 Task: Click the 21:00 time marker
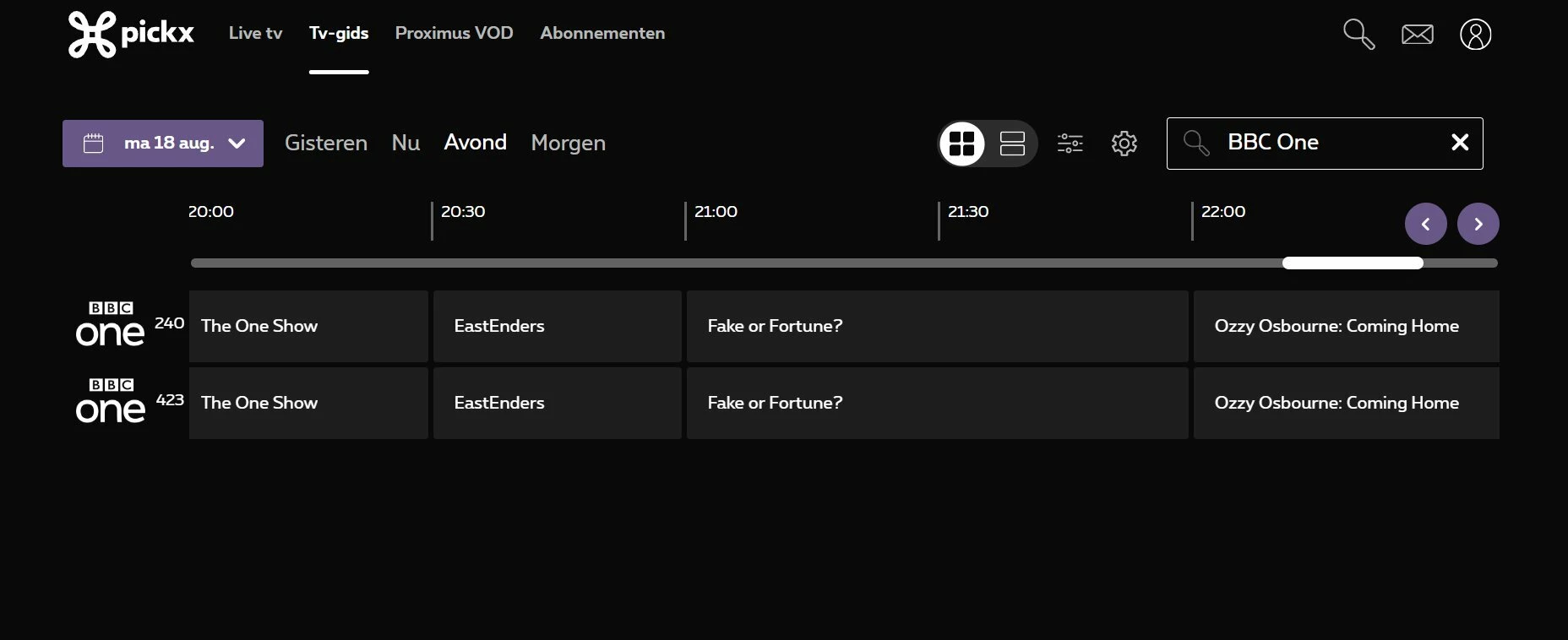pyautogui.click(x=716, y=212)
